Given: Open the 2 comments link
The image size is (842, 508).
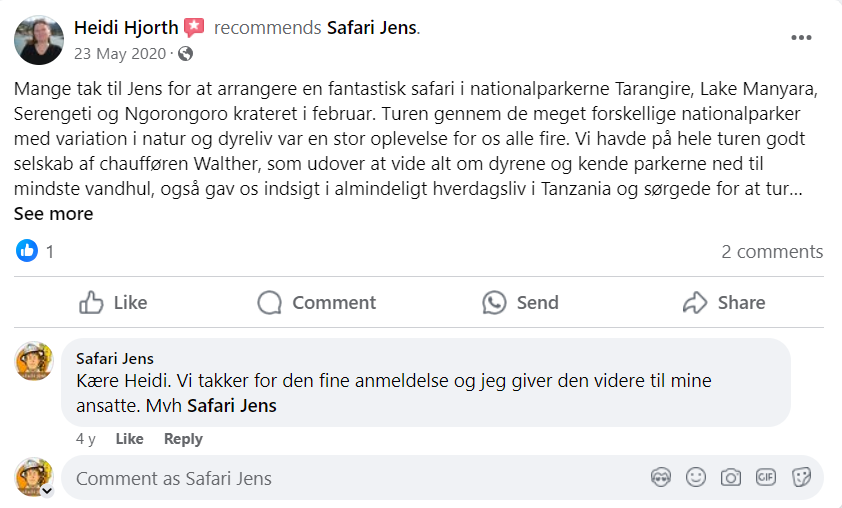Looking at the screenshot, I should click(x=772, y=252).
